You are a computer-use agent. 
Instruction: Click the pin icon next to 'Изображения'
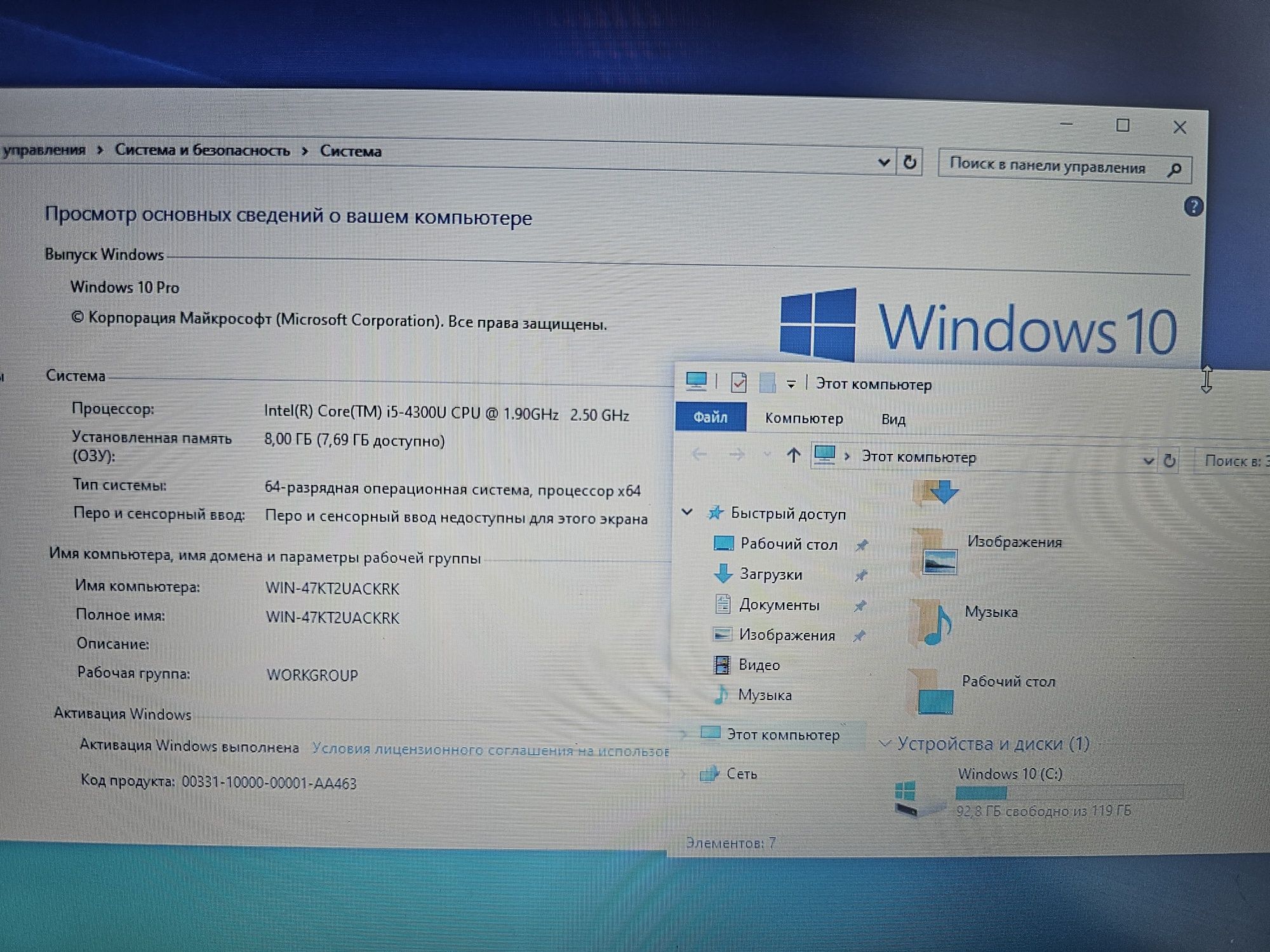click(859, 635)
